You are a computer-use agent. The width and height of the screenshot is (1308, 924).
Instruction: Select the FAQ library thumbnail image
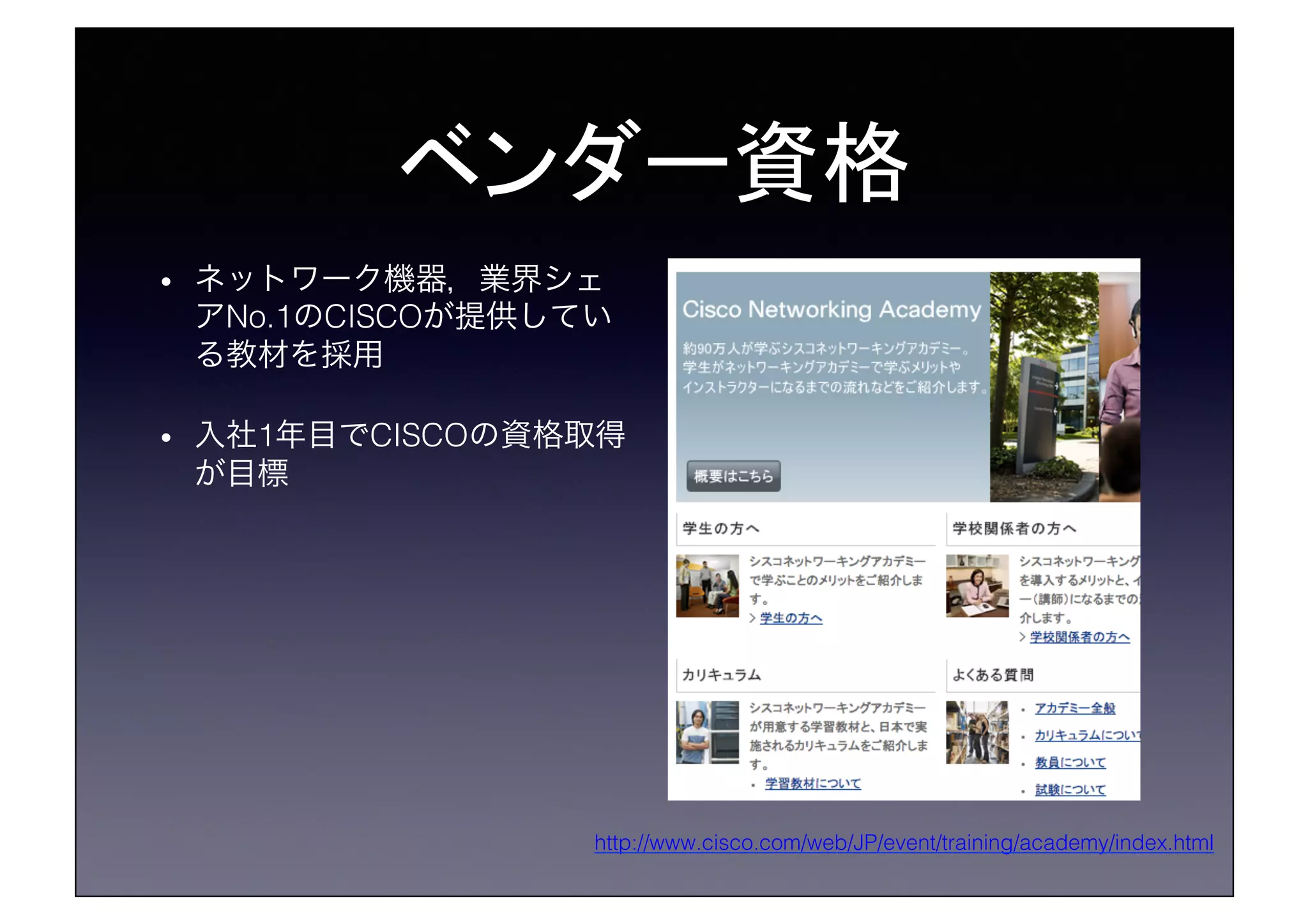[977, 732]
